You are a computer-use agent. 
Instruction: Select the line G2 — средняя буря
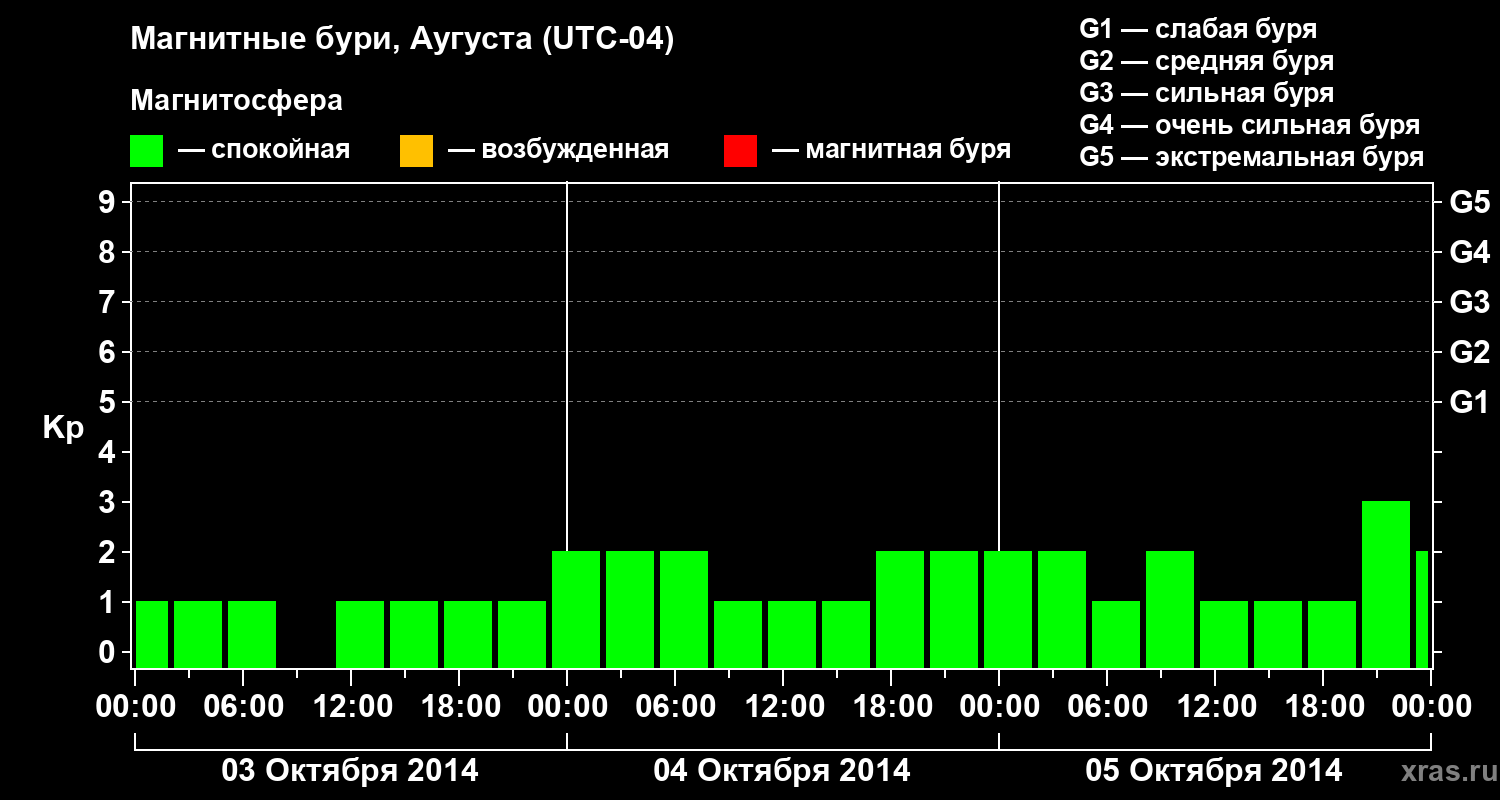click(x=1207, y=61)
